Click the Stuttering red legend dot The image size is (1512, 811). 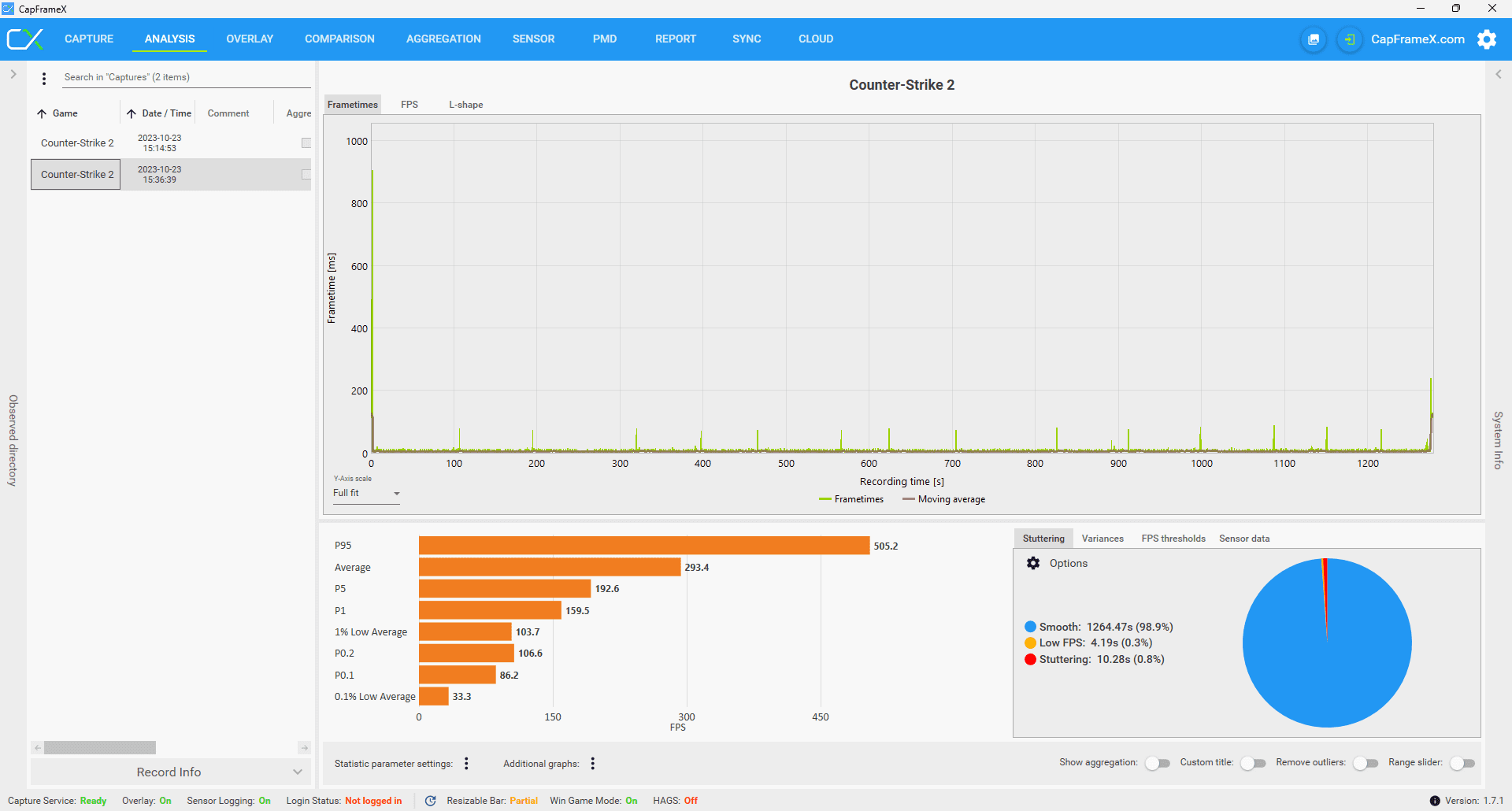(x=1030, y=659)
